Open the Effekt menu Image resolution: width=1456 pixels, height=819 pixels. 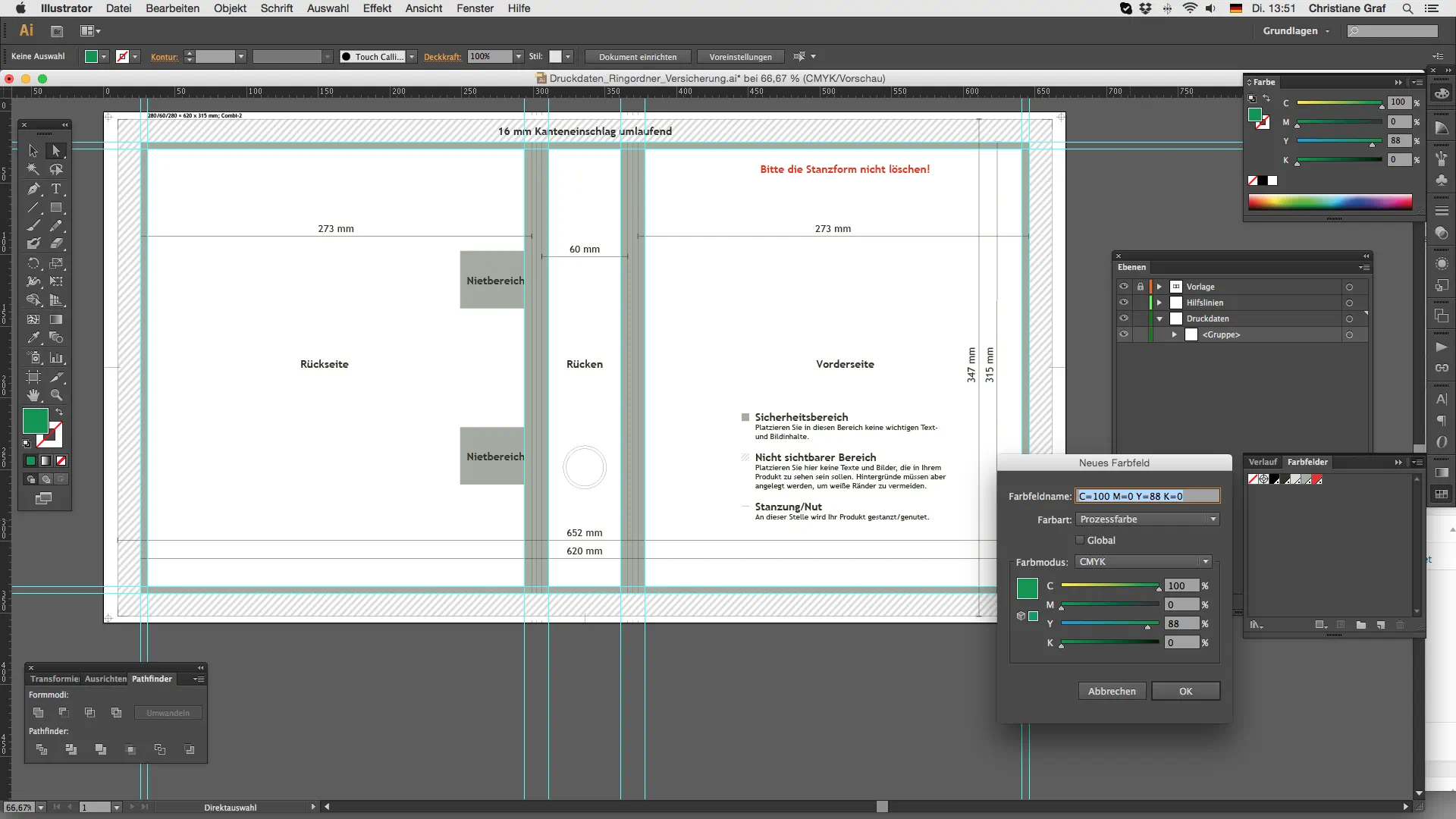tap(377, 8)
